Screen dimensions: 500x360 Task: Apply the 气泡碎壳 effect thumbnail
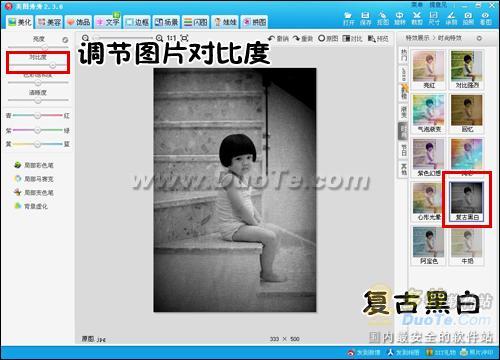click(x=428, y=113)
